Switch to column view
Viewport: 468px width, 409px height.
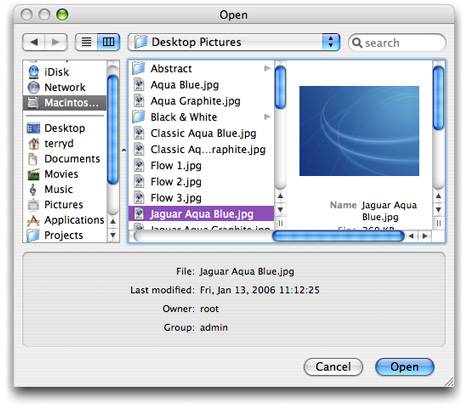pyautogui.click(x=108, y=42)
